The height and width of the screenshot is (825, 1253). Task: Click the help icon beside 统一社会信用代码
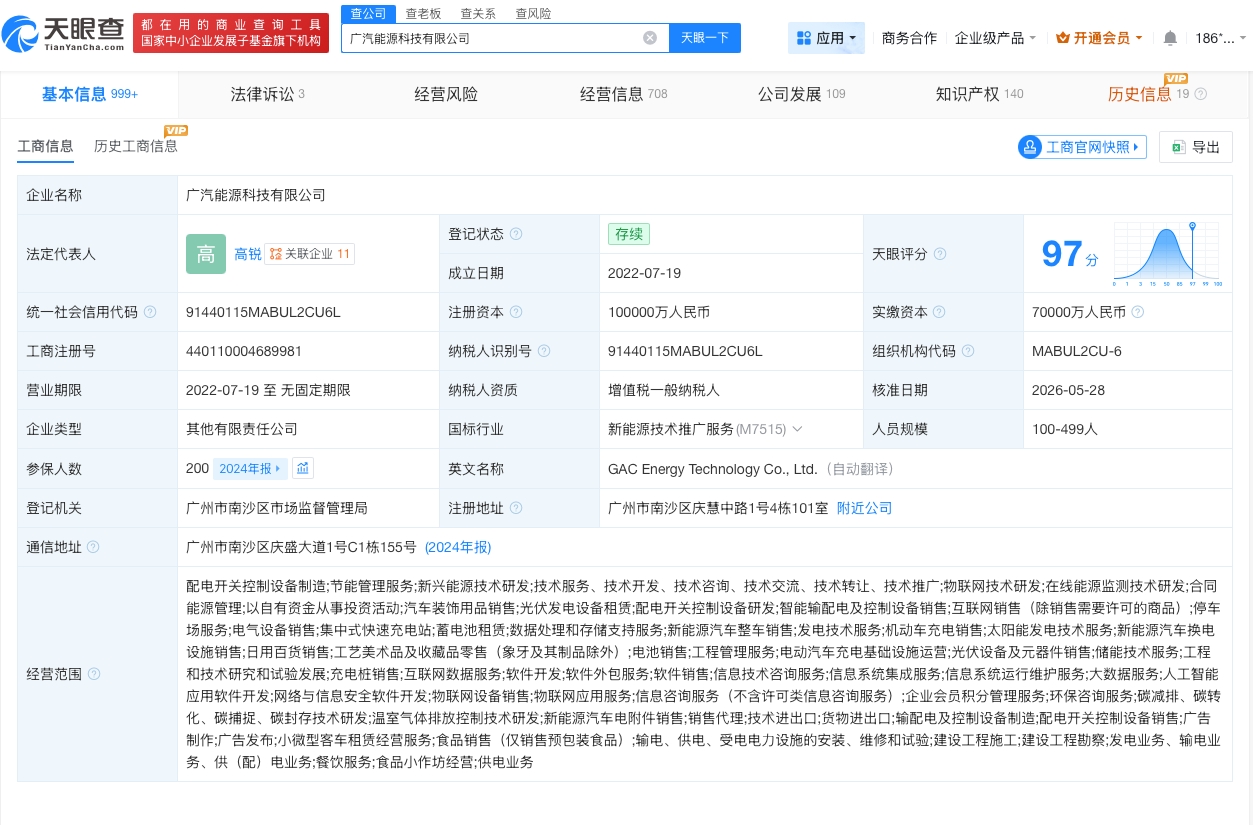[150, 312]
